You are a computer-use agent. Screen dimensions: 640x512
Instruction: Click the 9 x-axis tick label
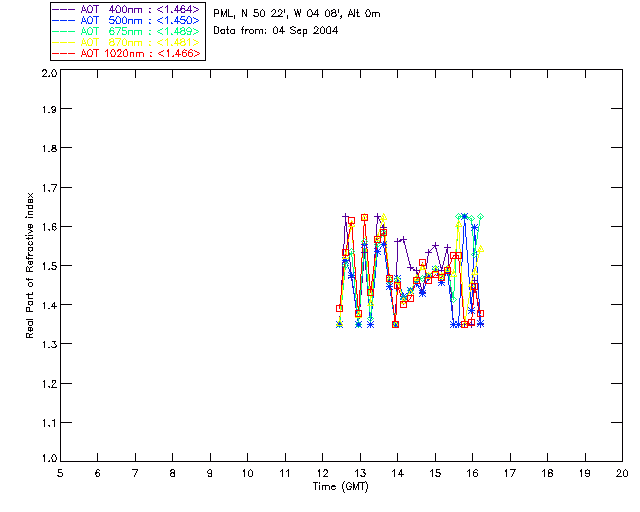pos(210,474)
